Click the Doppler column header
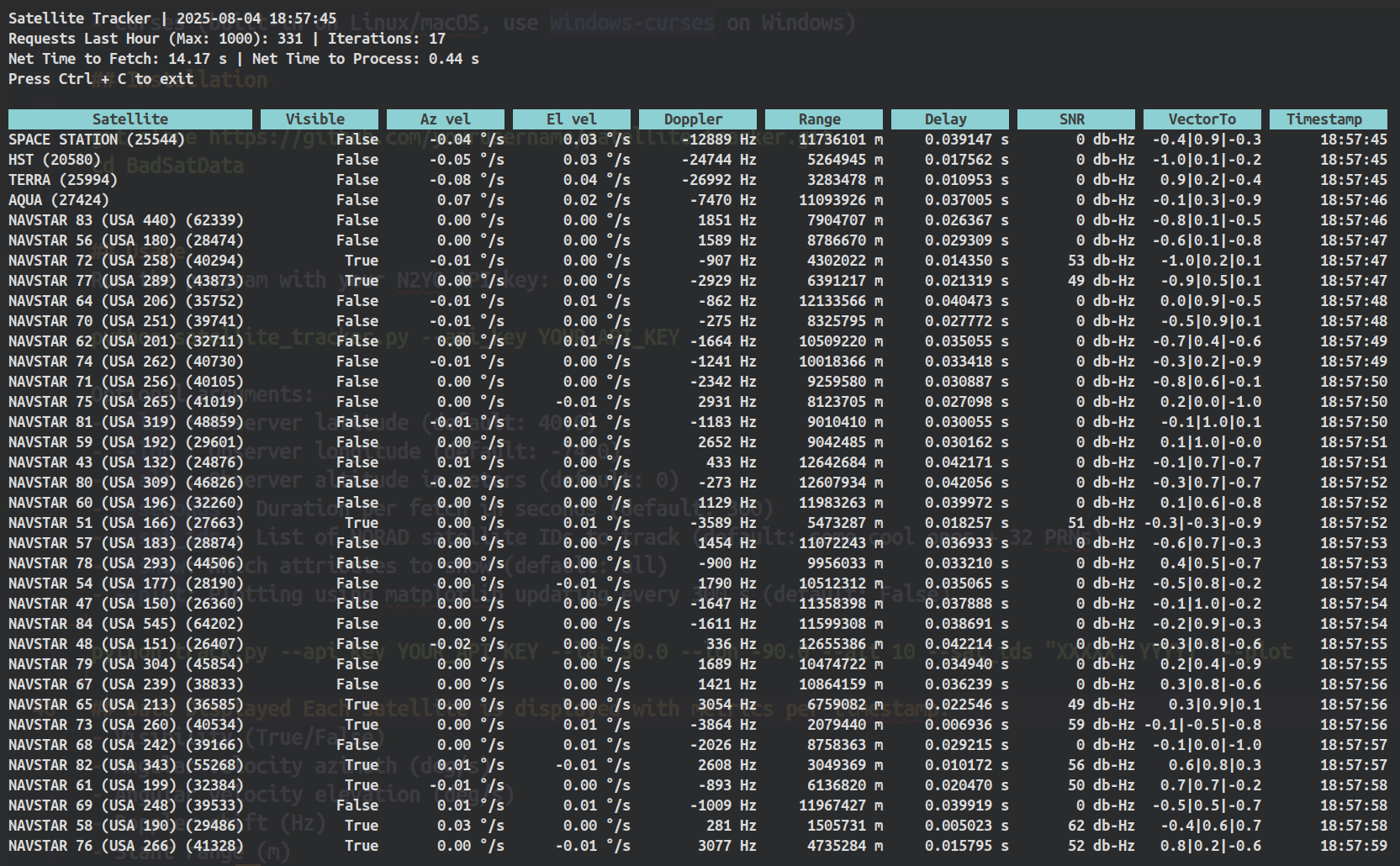The height and width of the screenshot is (866, 1400). click(x=698, y=119)
